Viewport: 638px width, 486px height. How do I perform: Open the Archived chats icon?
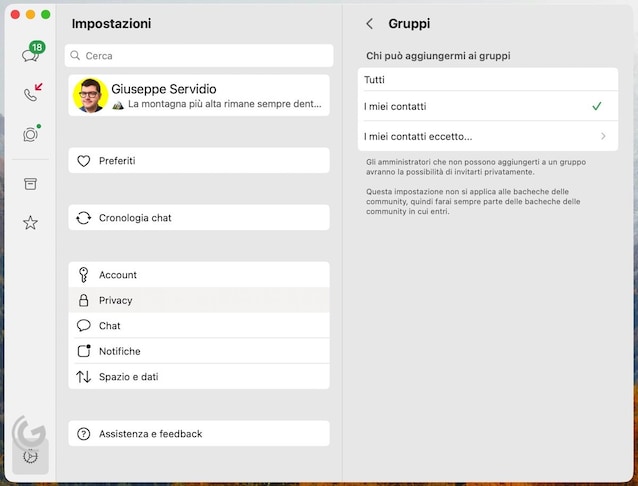(x=31, y=184)
